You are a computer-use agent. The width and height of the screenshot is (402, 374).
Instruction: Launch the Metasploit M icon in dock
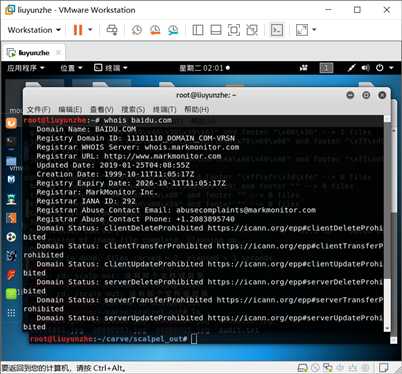tap(11, 180)
